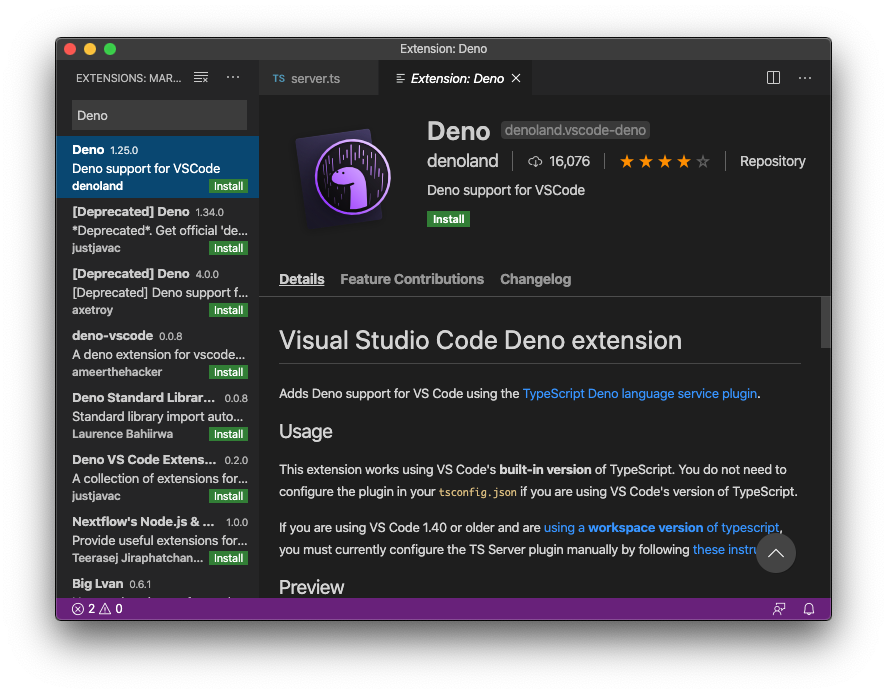Open 'these instructions' link

click(x=724, y=549)
